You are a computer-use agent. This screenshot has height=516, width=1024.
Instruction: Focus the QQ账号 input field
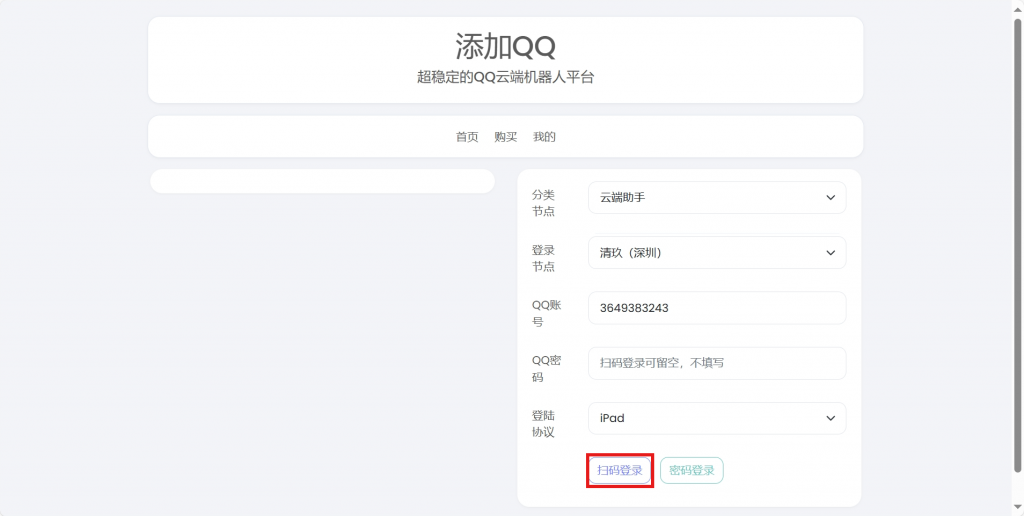point(717,308)
